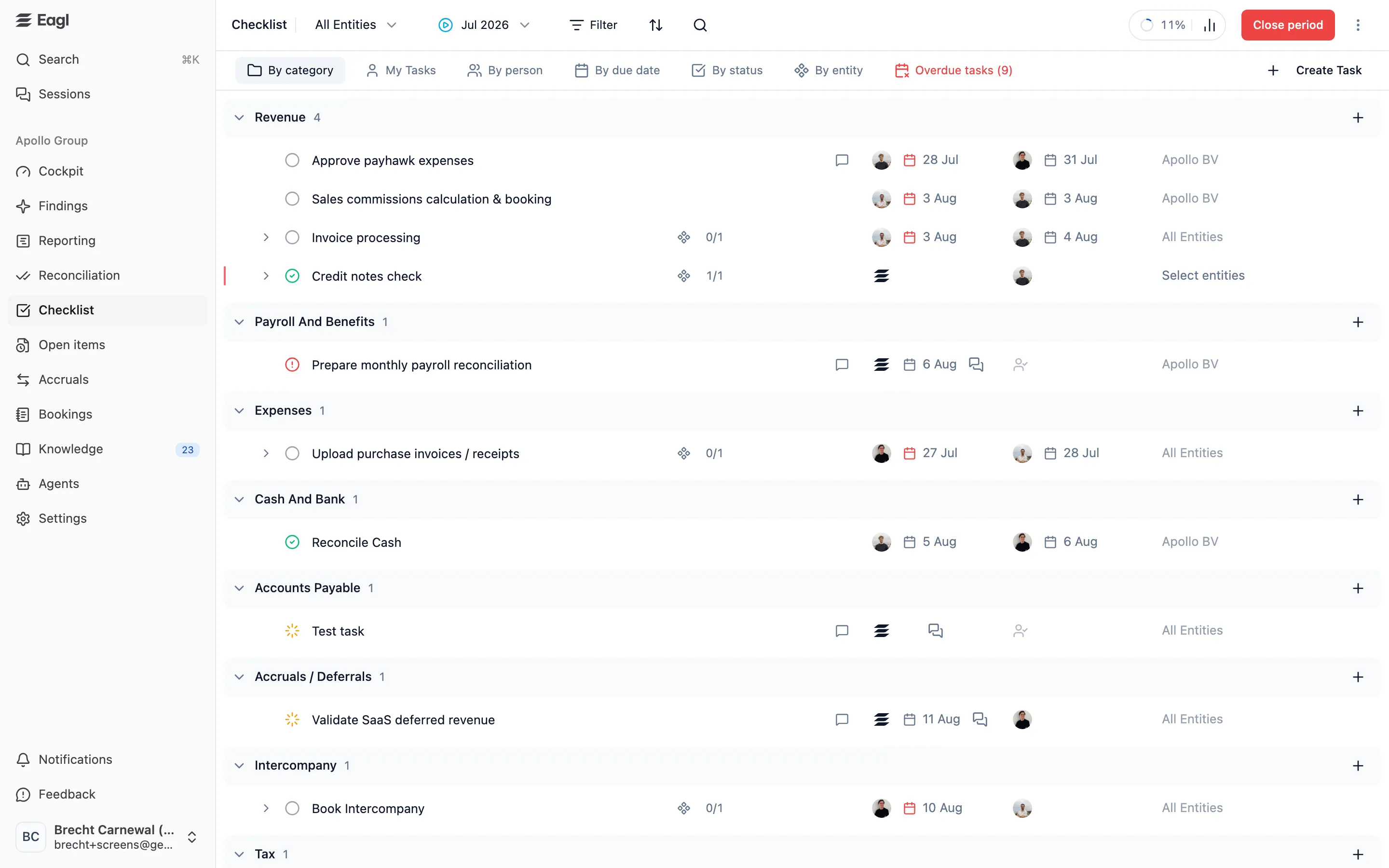Viewport: 1389px width, 868px height.
Task: Expand Invoice processing subtasks
Action: click(266, 237)
